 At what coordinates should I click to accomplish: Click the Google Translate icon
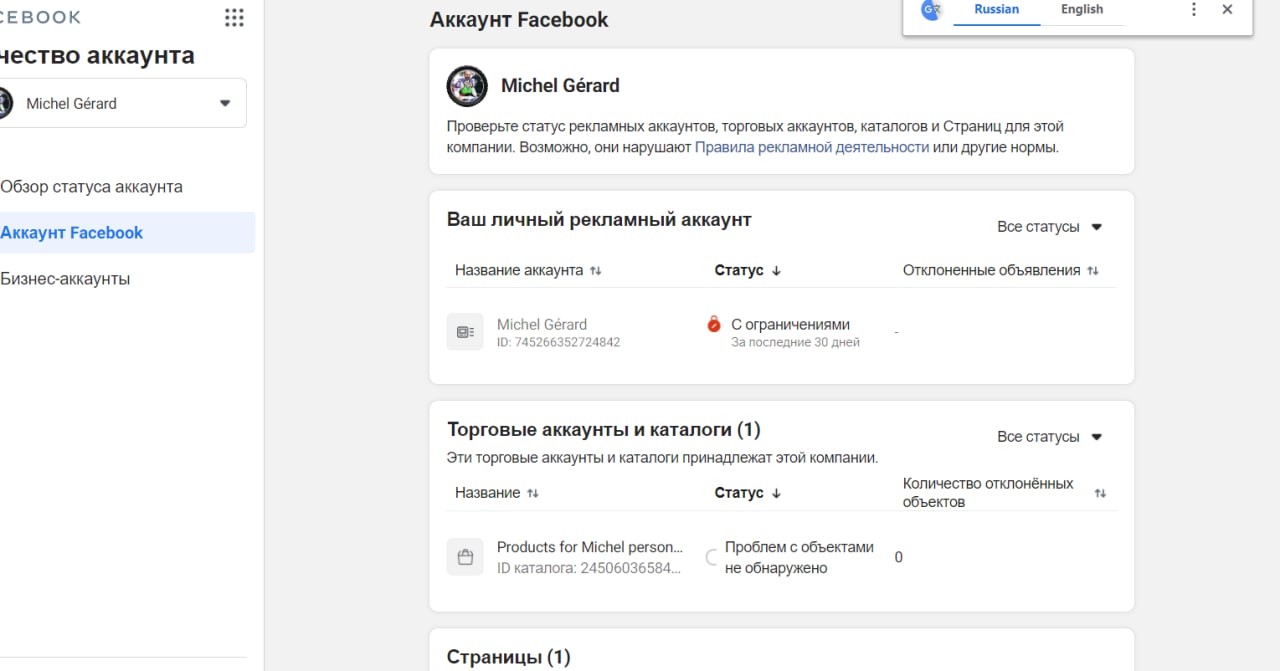(932, 10)
